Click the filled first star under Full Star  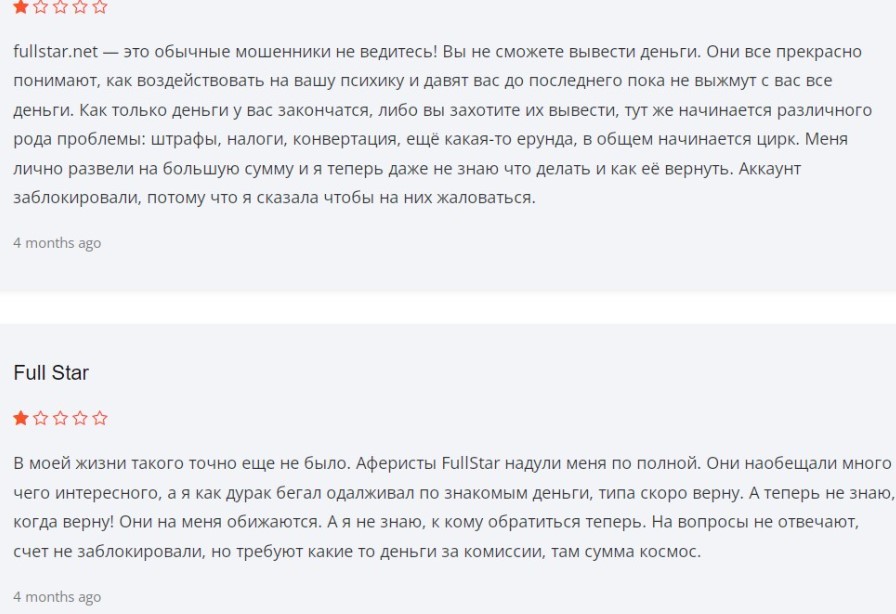click(x=21, y=418)
